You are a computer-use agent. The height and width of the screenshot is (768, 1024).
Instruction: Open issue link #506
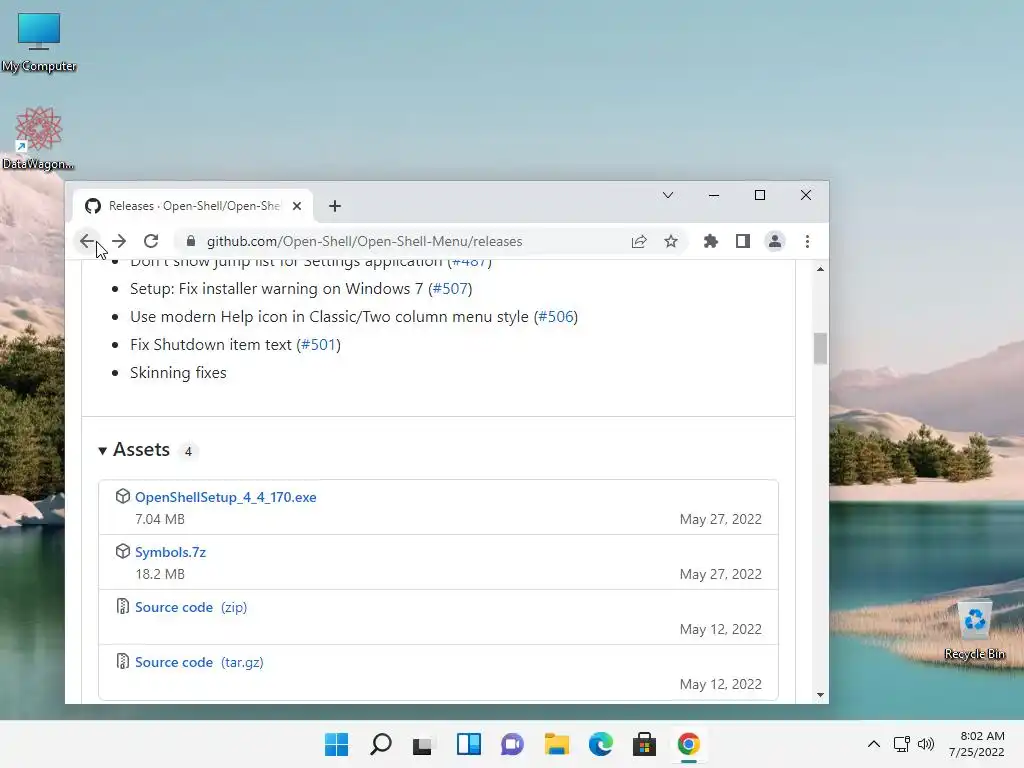tap(556, 317)
